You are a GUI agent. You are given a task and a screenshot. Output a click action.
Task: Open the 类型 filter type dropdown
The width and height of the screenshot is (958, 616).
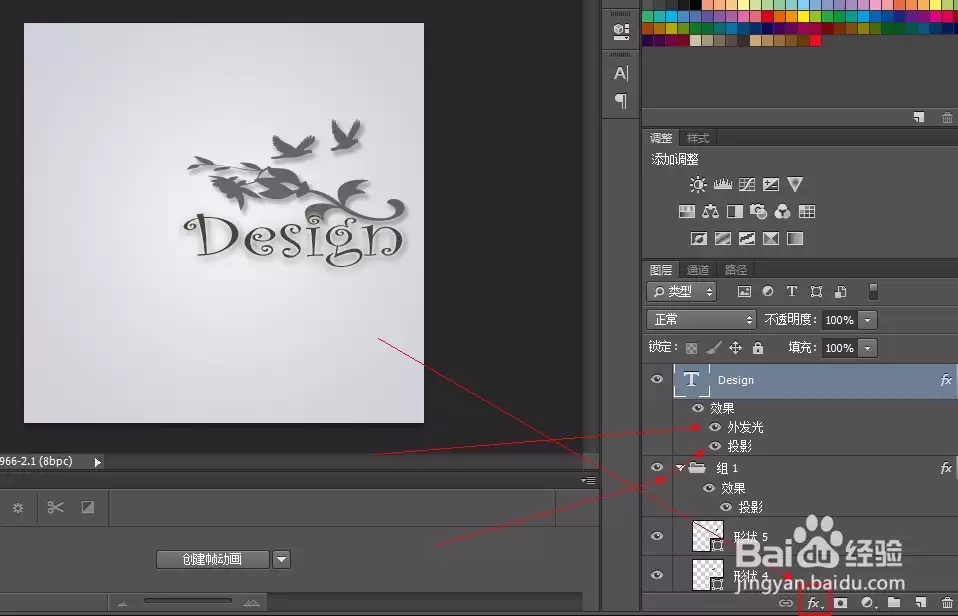pyautogui.click(x=681, y=292)
